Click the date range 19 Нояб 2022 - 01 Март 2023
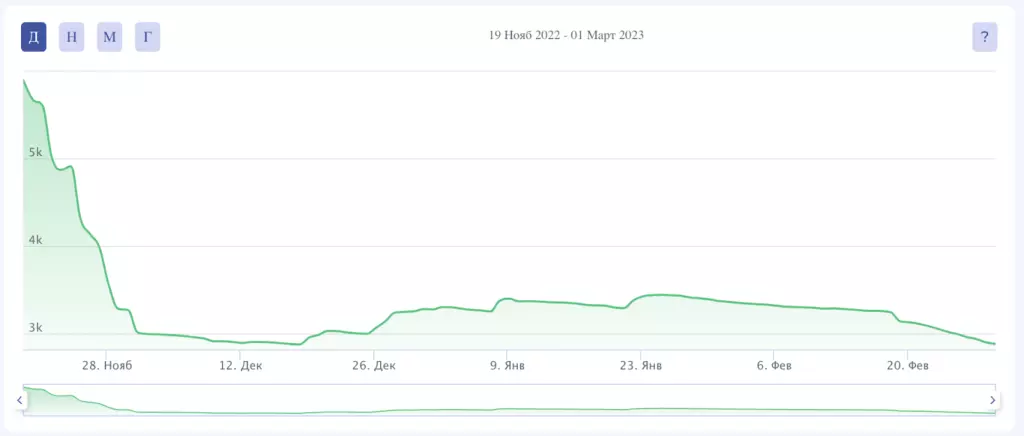The height and width of the screenshot is (436, 1024). point(566,35)
